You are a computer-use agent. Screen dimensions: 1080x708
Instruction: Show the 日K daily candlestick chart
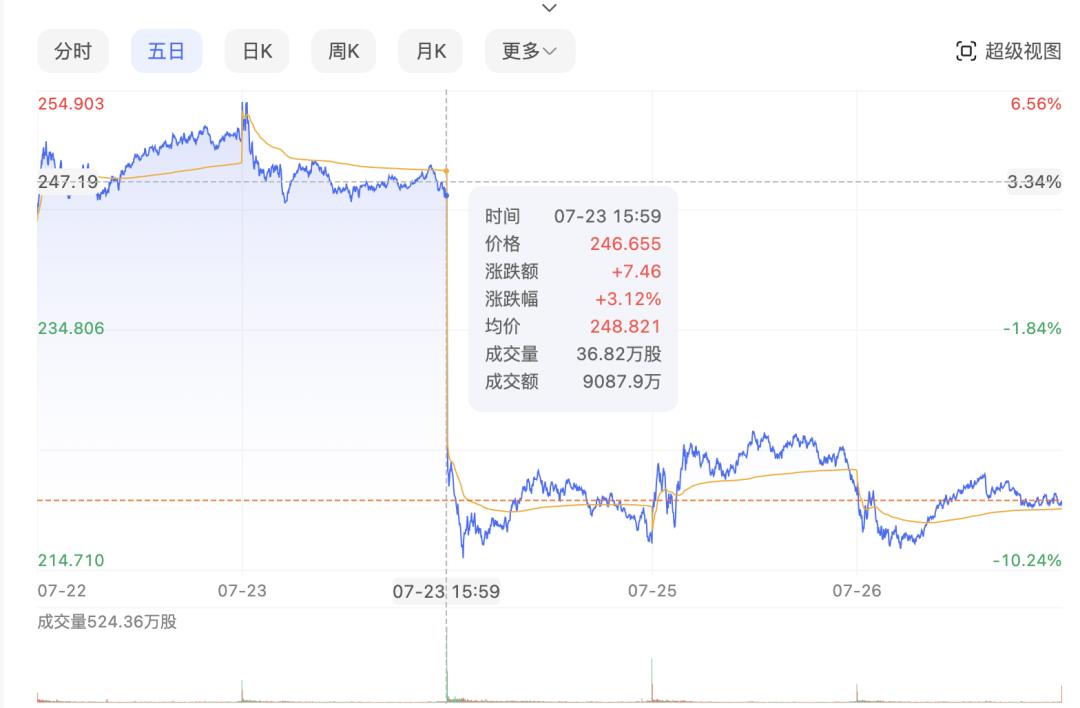tap(257, 51)
